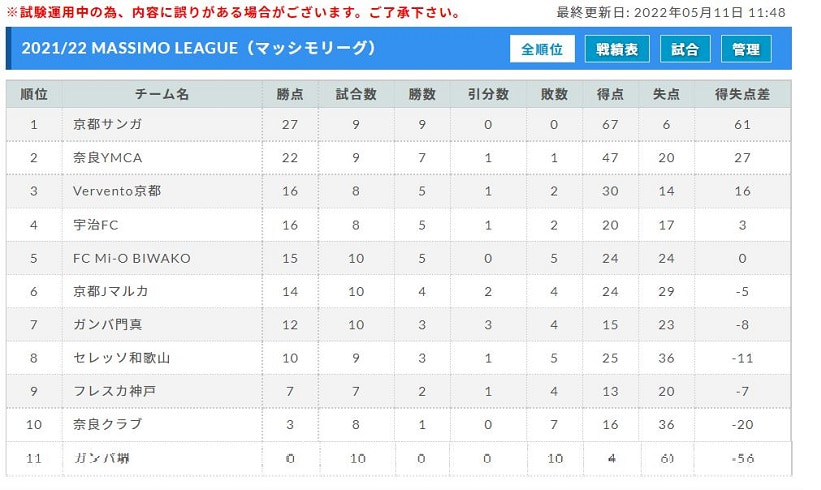The width and height of the screenshot is (821, 490).
Task: Click the 勝点 column header
Action: pos(290,94)
